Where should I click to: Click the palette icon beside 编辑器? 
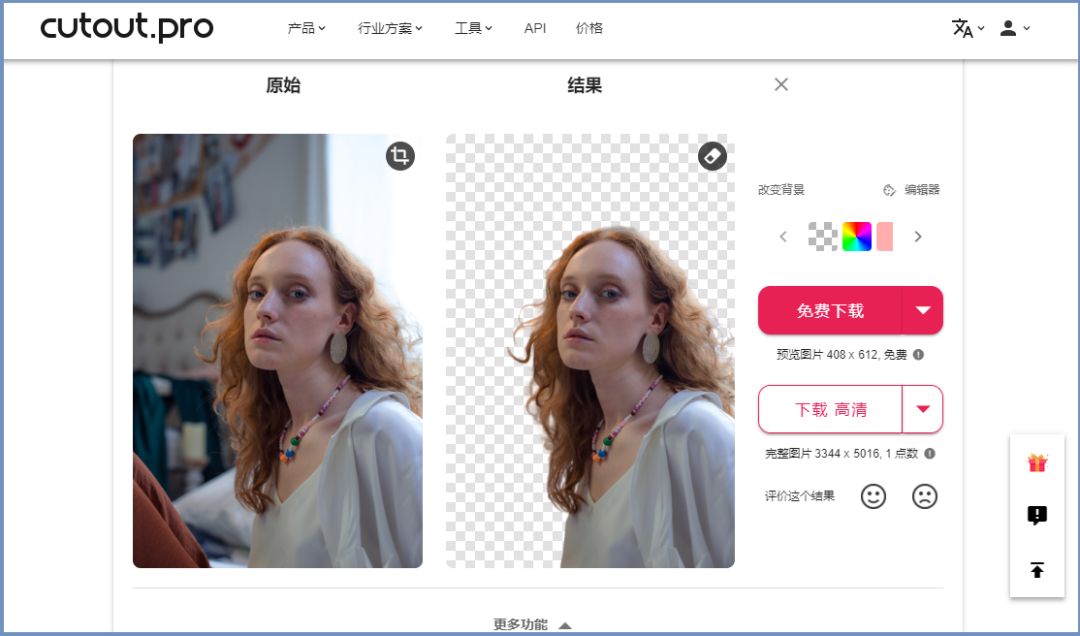click(889, 190)
